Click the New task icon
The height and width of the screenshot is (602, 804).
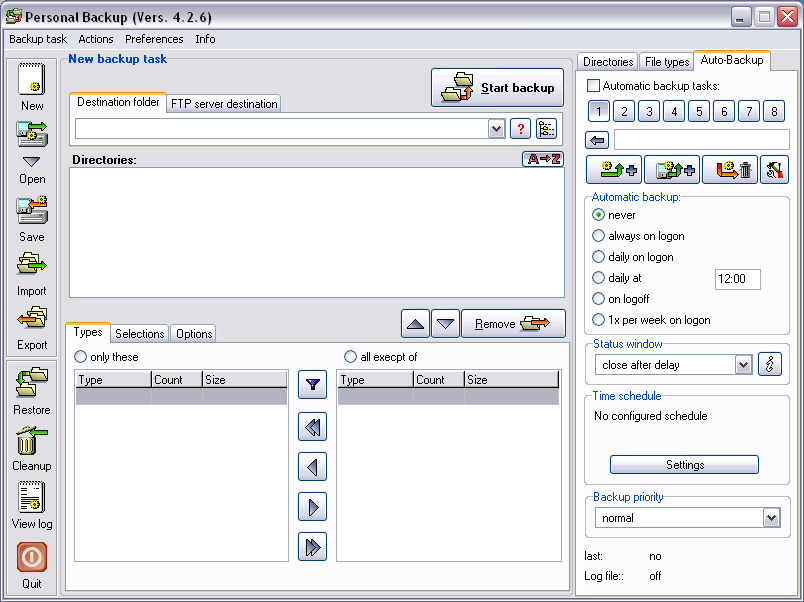(x=32, y=79)
